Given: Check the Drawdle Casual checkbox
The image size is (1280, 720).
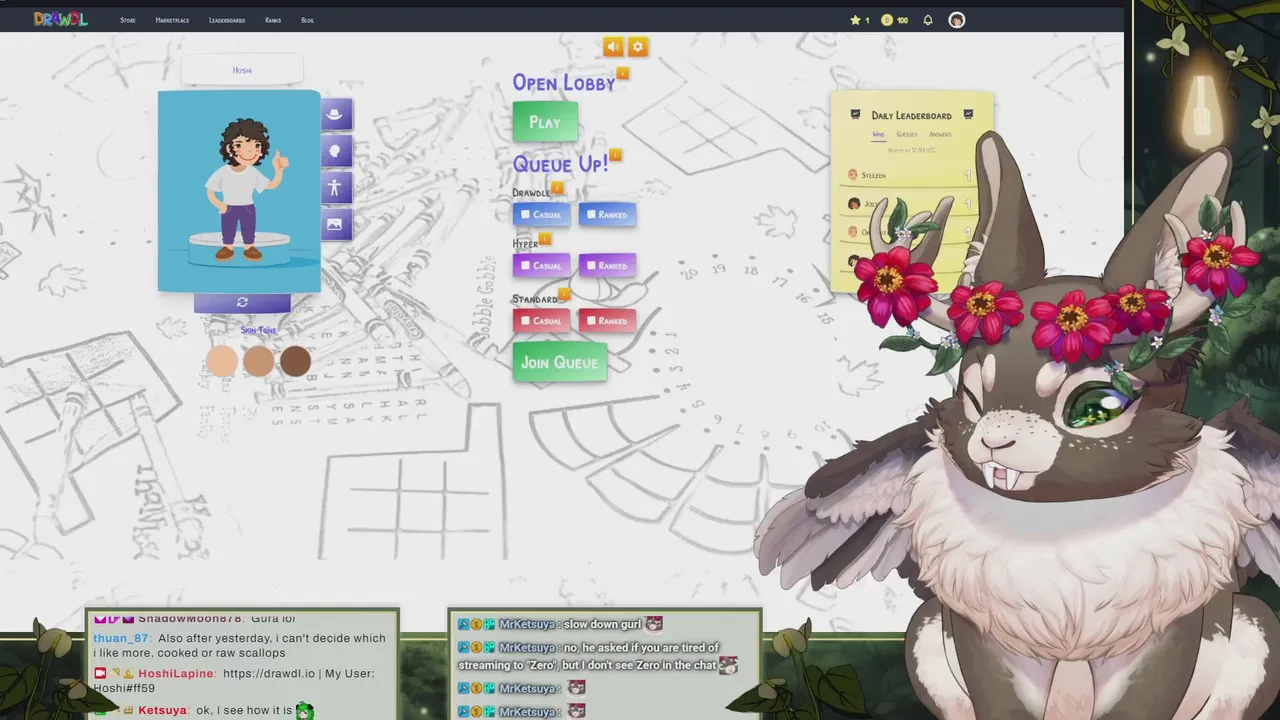Looking at the screenshot, I should point(526,214).
